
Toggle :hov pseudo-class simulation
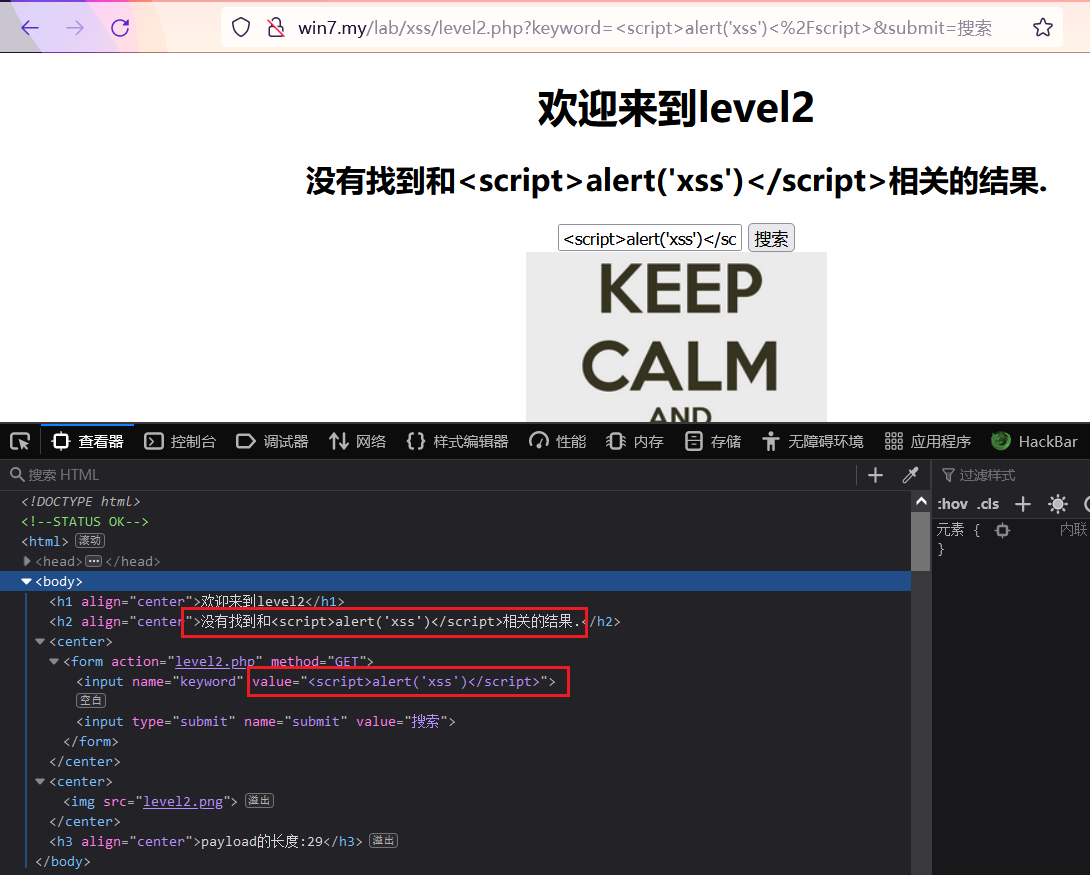[x=952, y=504]
